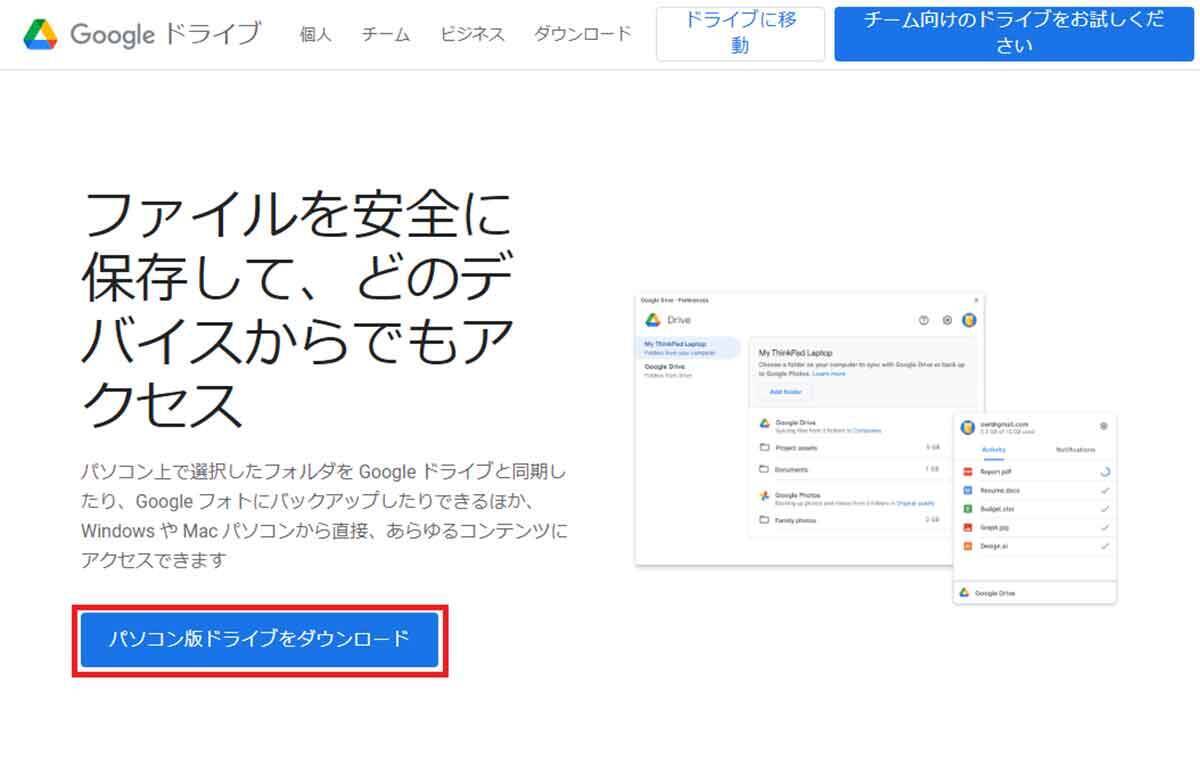Click the account avatar in Drive preferences preview
The image size is (1200, 772).
[x=969, y=320]
